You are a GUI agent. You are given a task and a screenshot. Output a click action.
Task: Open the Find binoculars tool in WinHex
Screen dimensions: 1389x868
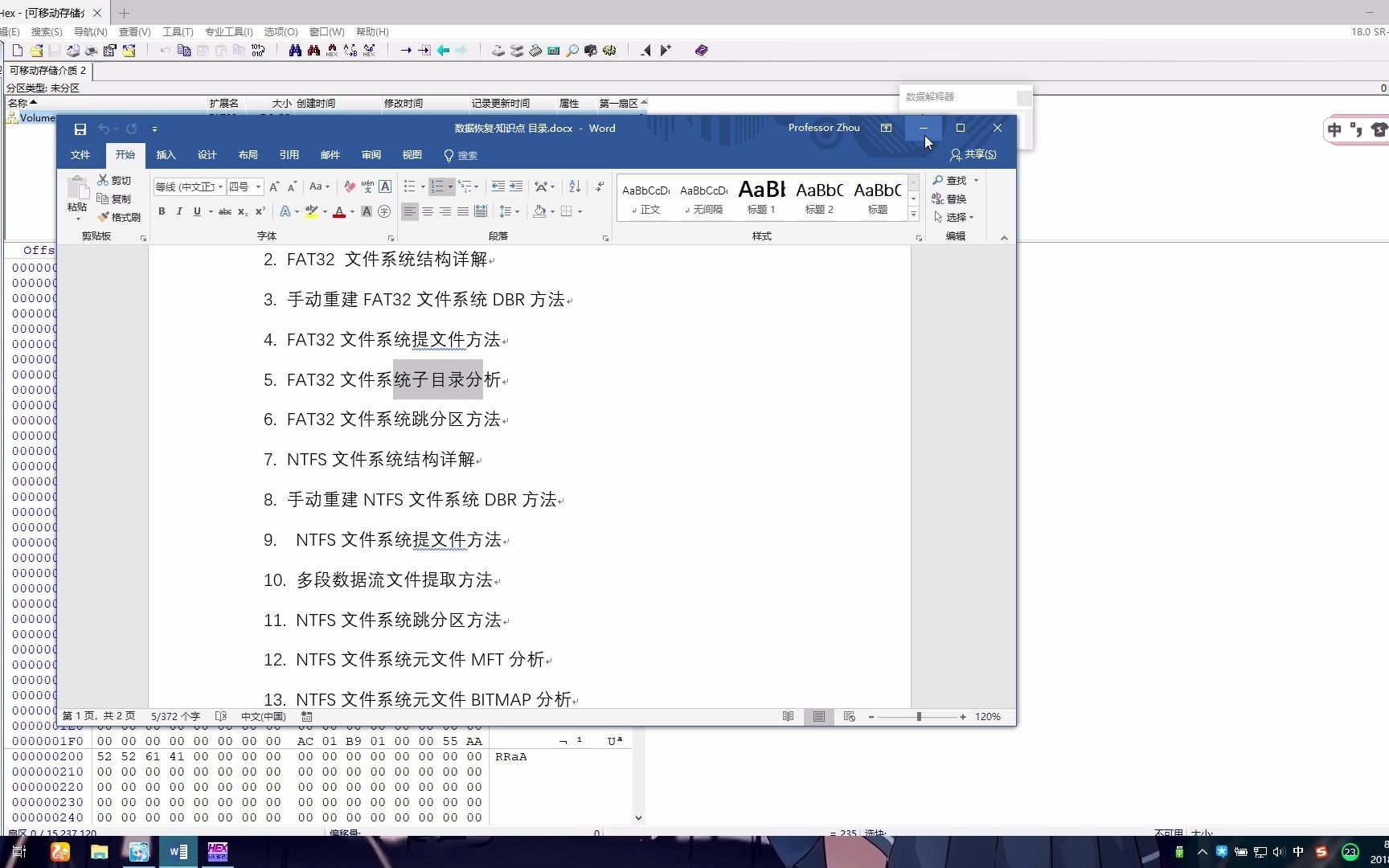[x=294, y=50]
